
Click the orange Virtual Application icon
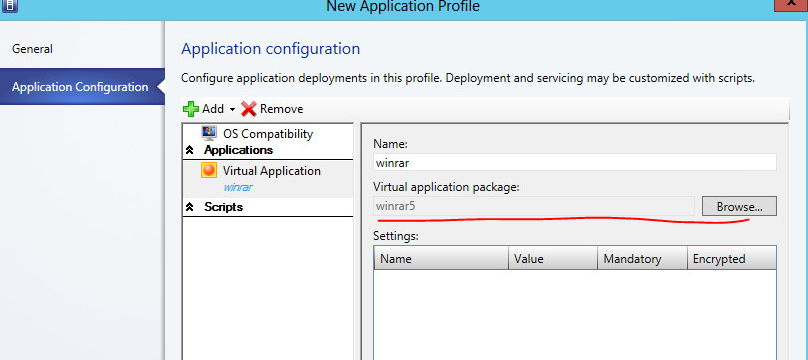[209, 170]
